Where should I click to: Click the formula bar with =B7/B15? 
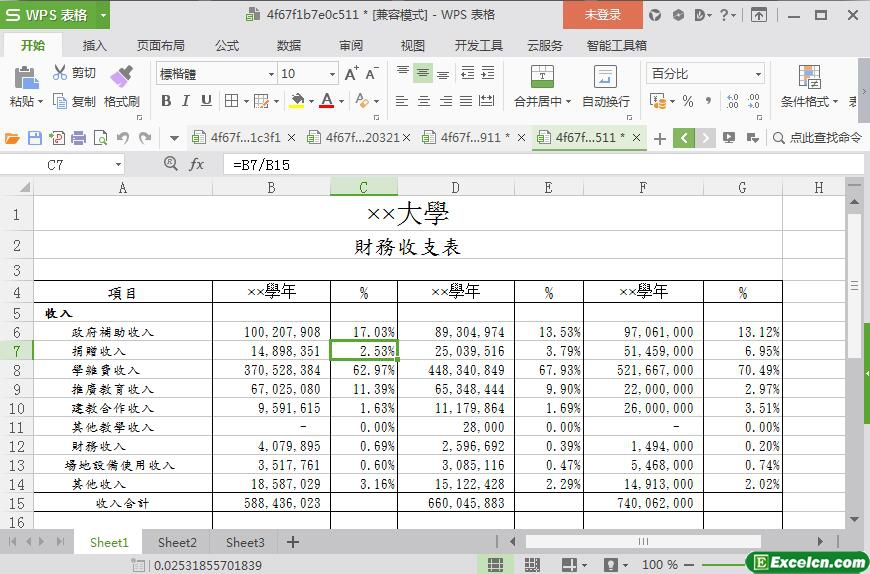tap(544, 165)
